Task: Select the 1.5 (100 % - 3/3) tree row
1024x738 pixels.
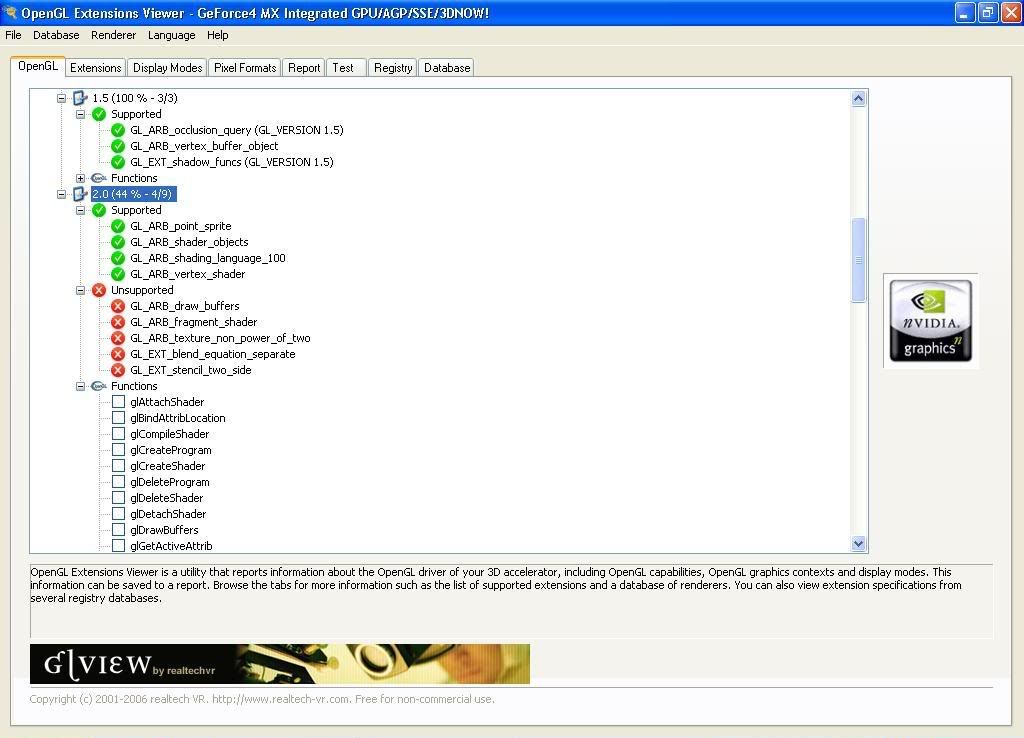Action: [x=135, y=98]
